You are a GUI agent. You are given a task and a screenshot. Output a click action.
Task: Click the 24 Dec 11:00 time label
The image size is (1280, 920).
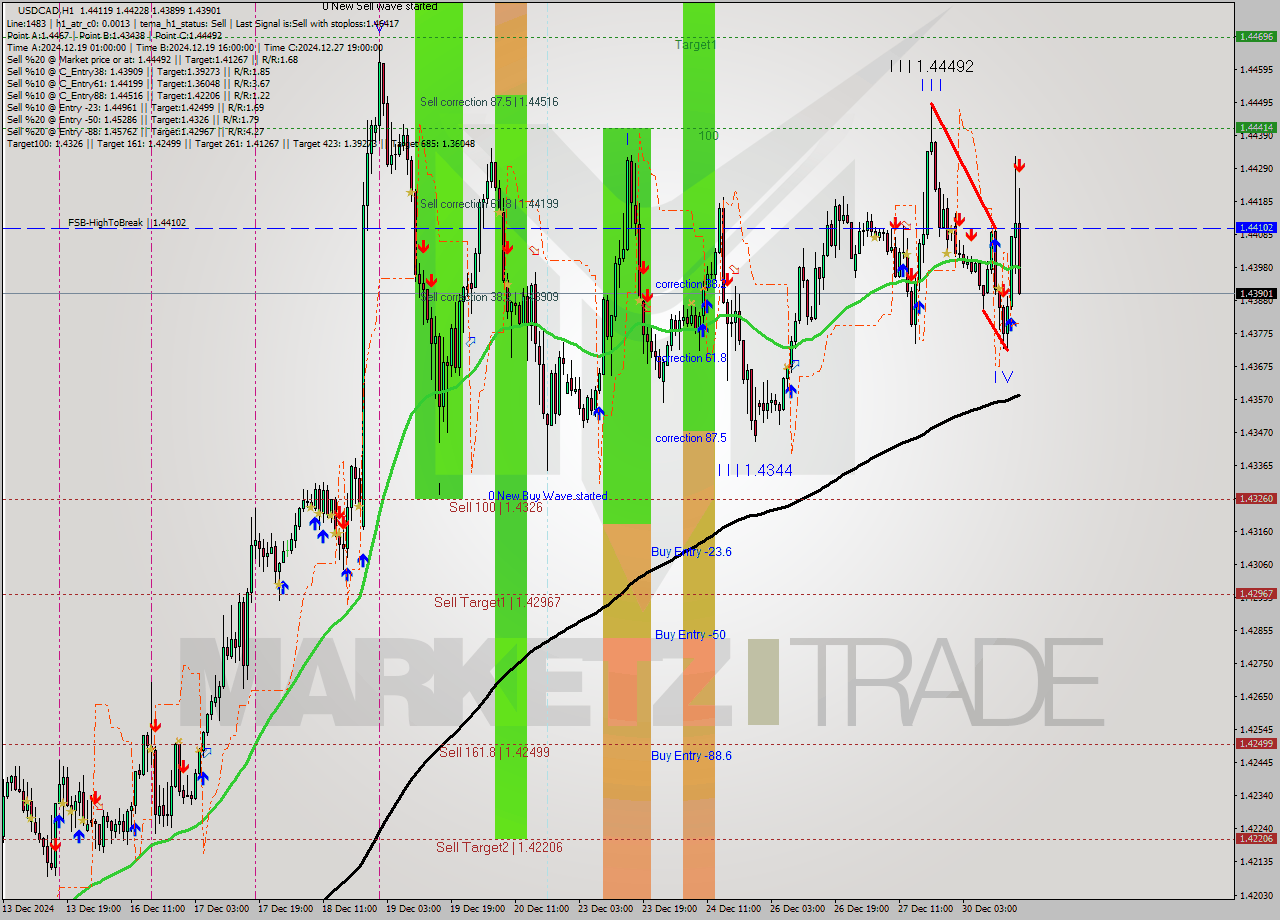coord(733,909)
